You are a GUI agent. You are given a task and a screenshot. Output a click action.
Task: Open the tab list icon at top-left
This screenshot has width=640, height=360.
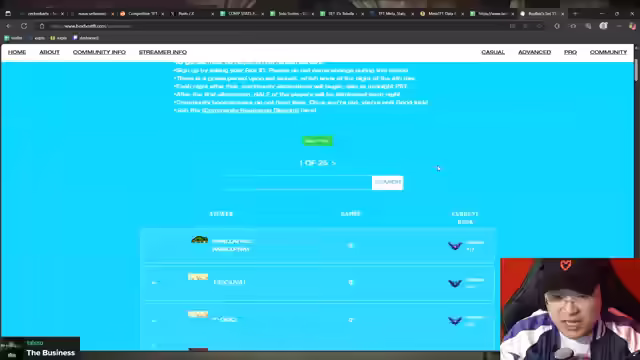(x=8, y=13)
